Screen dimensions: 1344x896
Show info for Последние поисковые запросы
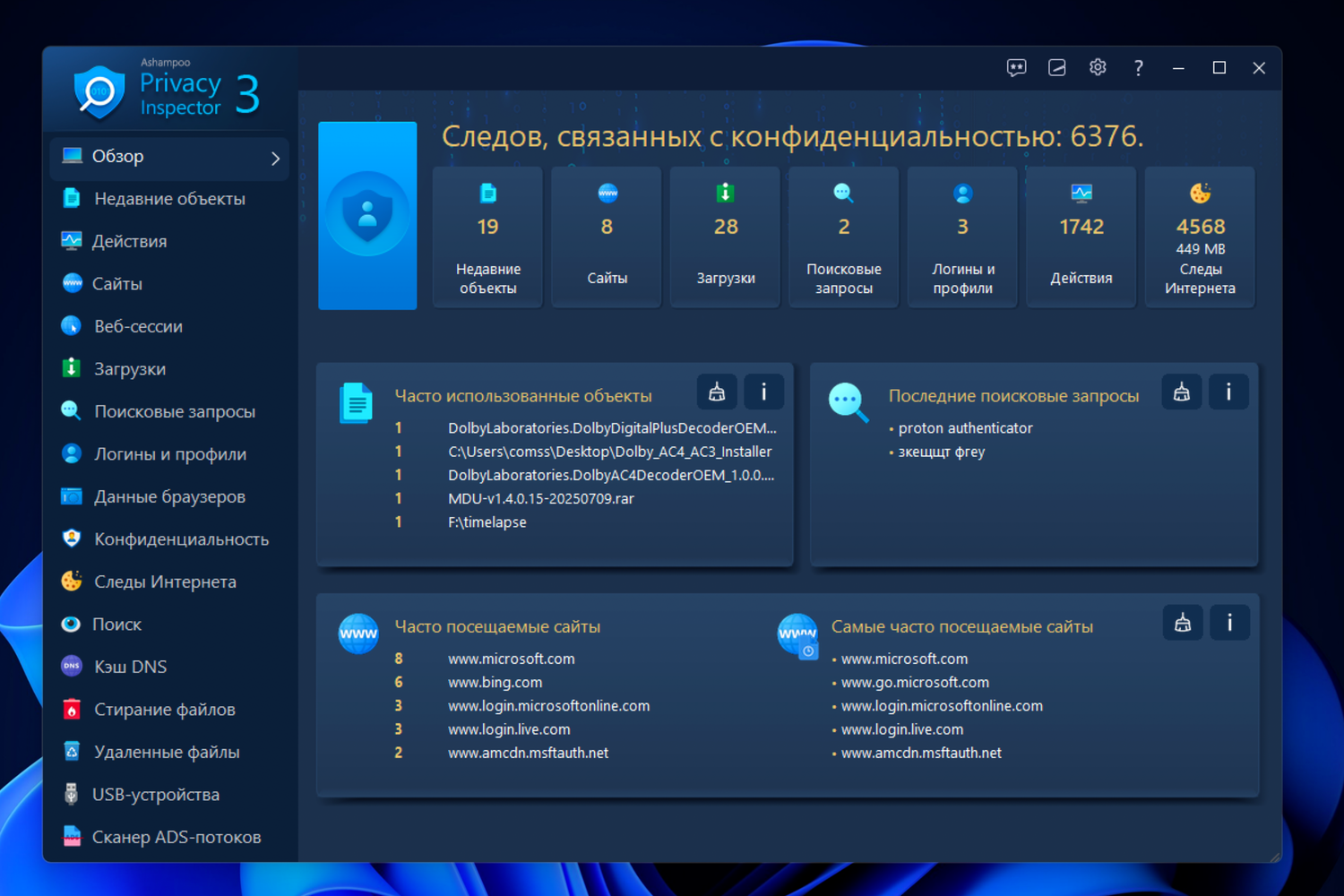coord(1228,392)
